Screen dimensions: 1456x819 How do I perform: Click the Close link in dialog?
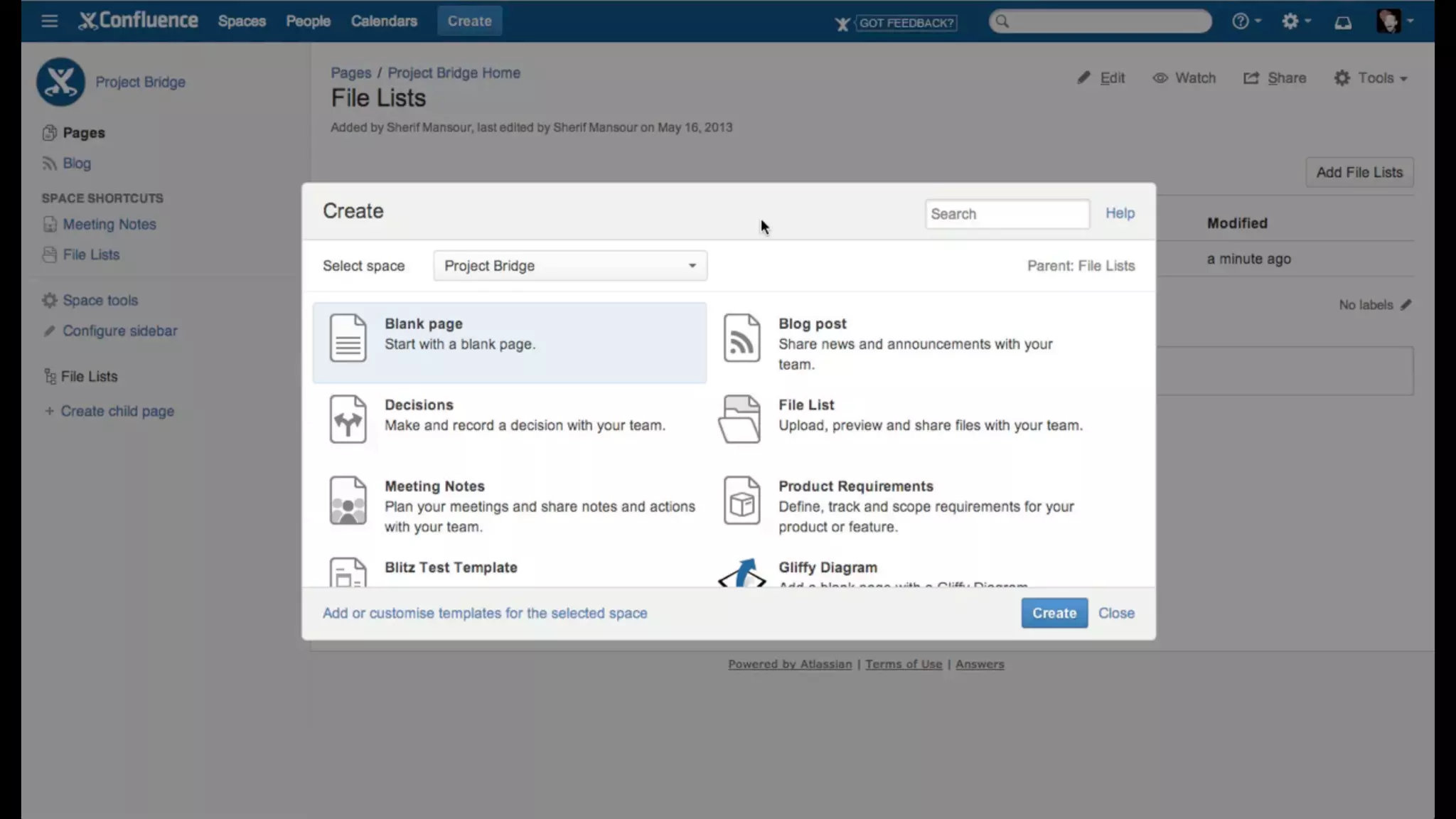tap(1116, 613)
